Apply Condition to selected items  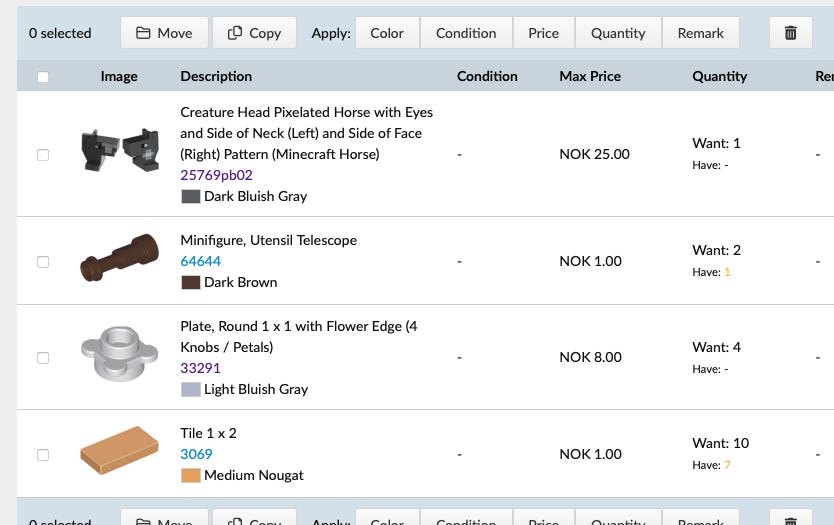pyautogui.click(x=466, y=33)
